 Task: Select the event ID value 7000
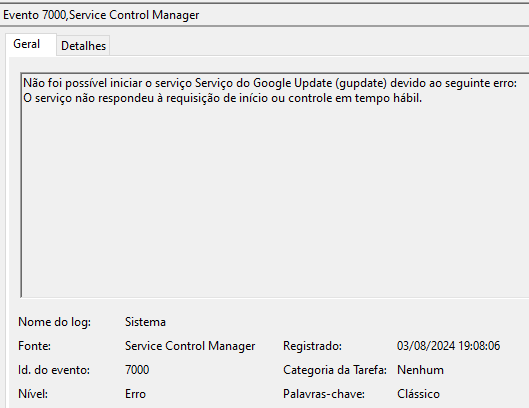click(x=137, y=370)
